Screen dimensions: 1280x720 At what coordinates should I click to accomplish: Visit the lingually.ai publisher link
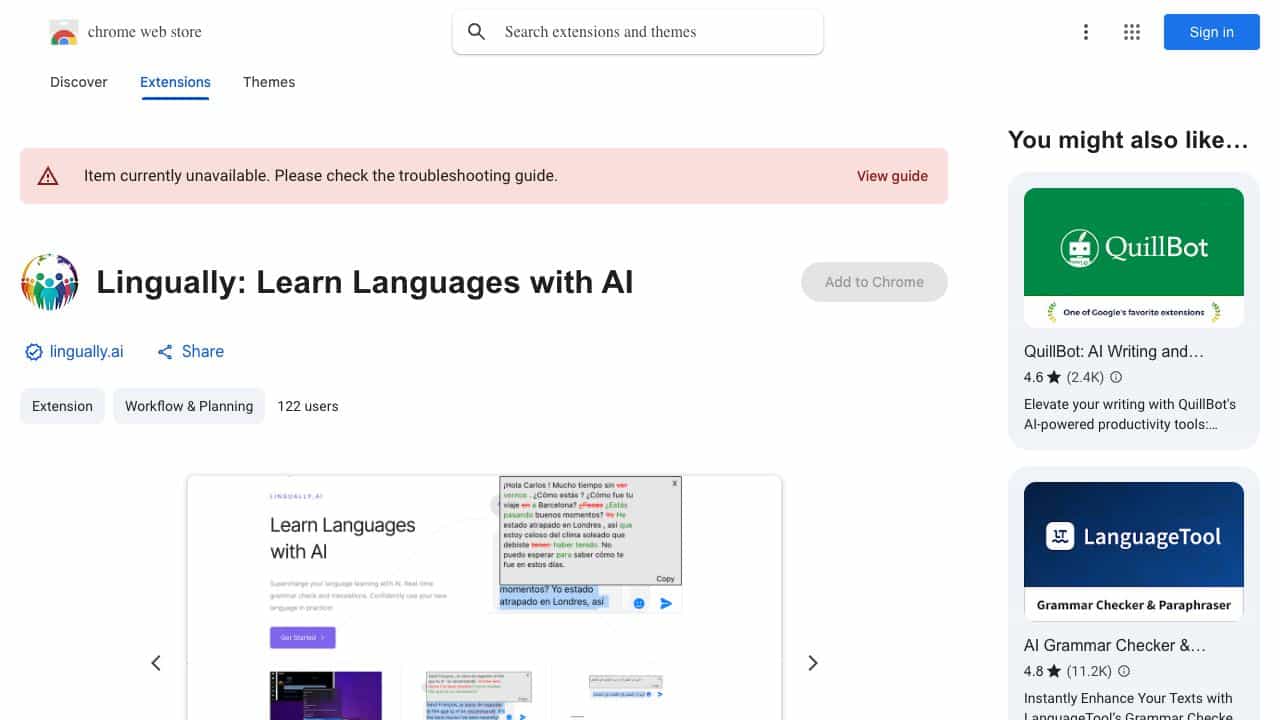point(86,352)
